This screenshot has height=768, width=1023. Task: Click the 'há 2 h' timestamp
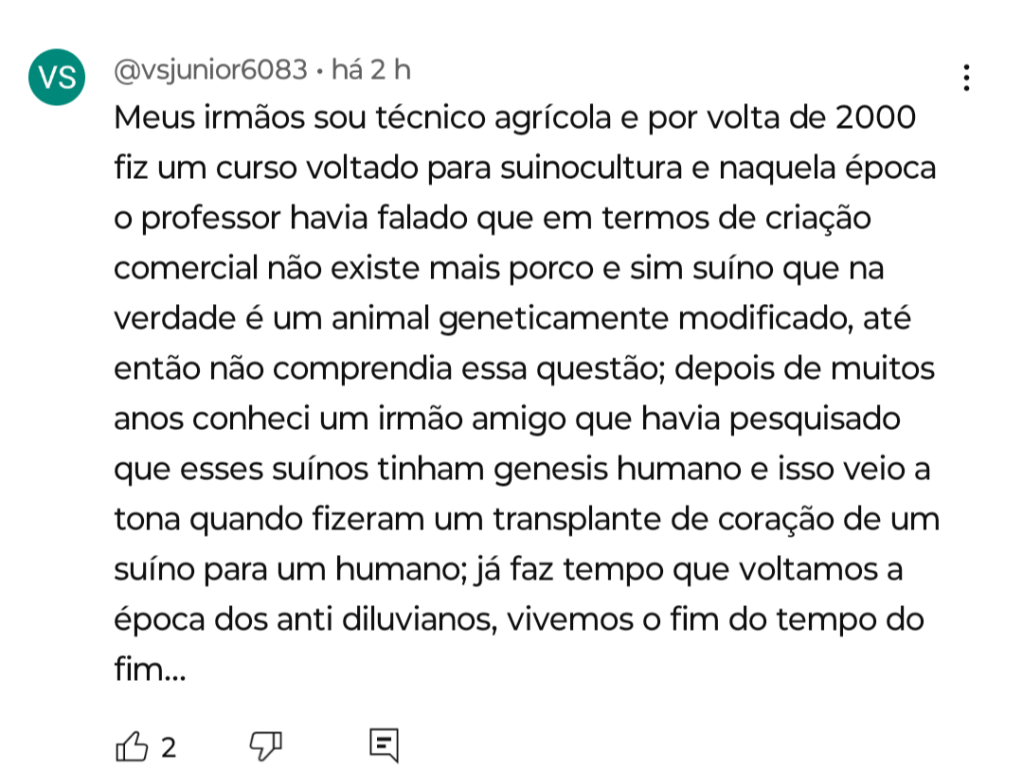pos(370,71)
